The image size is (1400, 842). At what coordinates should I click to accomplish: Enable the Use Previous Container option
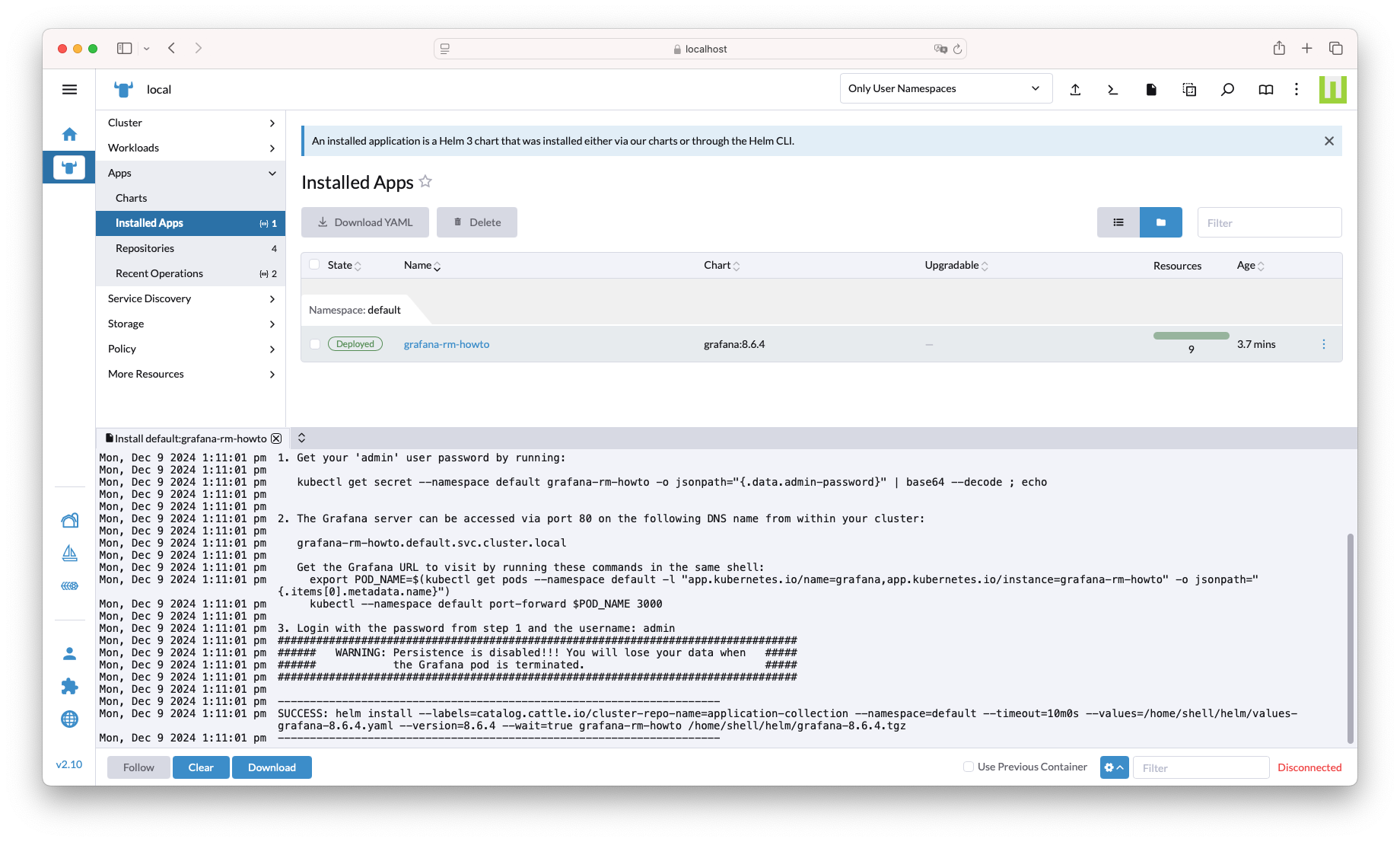pos(967,767)
